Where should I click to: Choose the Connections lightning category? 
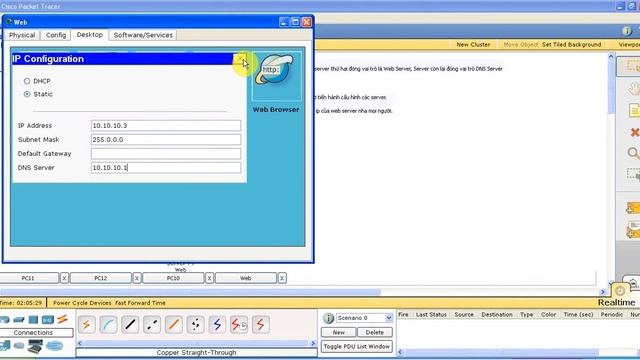62,319
